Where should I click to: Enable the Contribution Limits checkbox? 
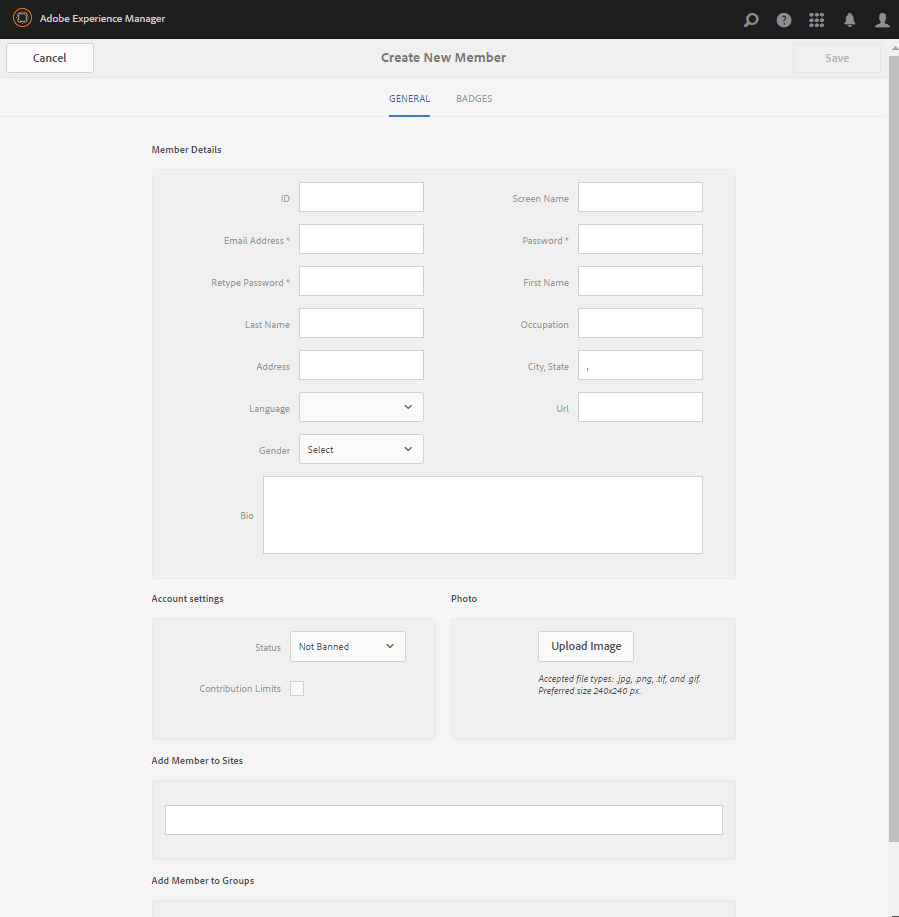(x=297, y=688)
